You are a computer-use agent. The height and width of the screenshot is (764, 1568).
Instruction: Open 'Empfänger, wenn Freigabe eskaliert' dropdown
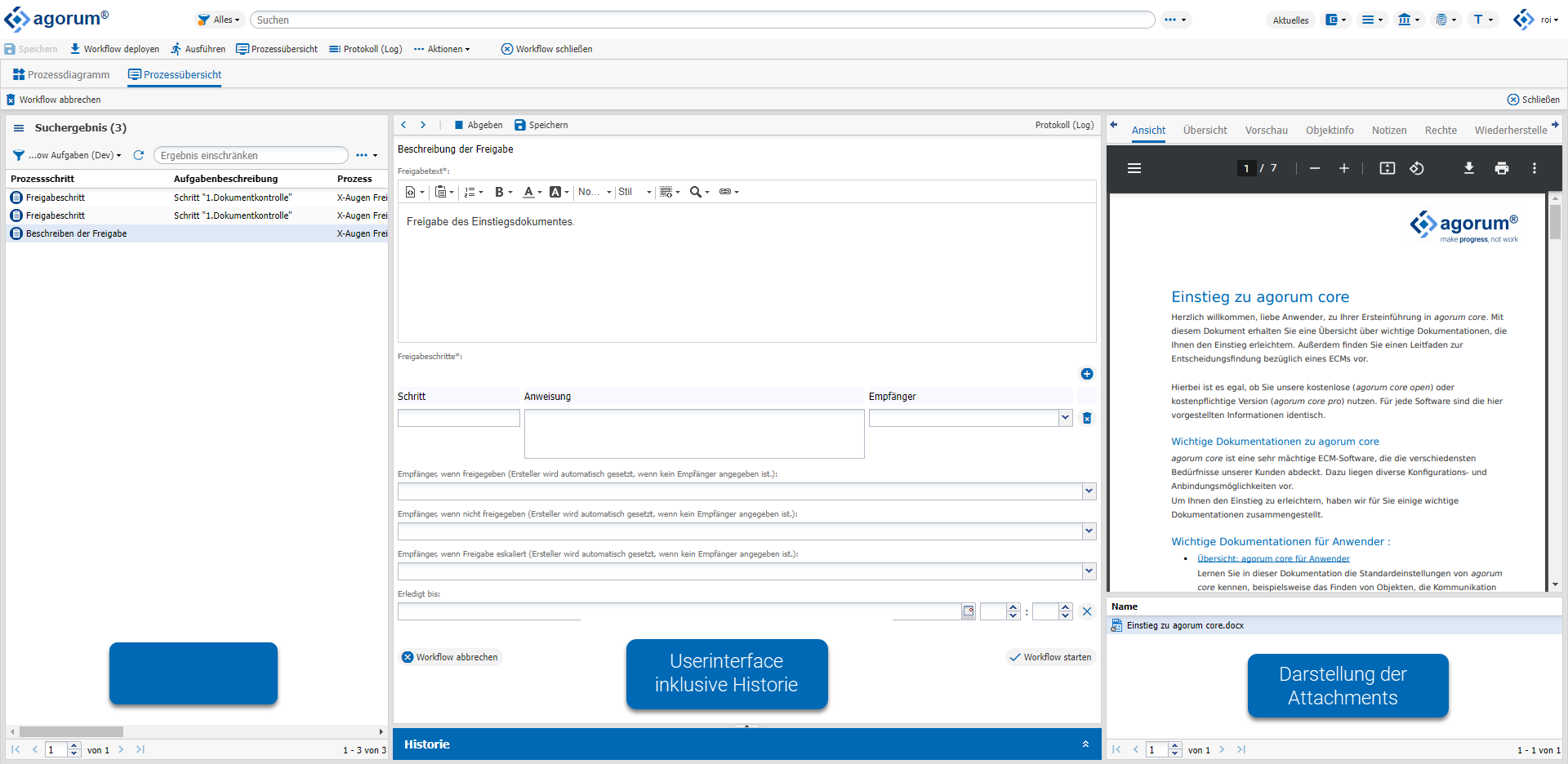tap(1089, 571)
